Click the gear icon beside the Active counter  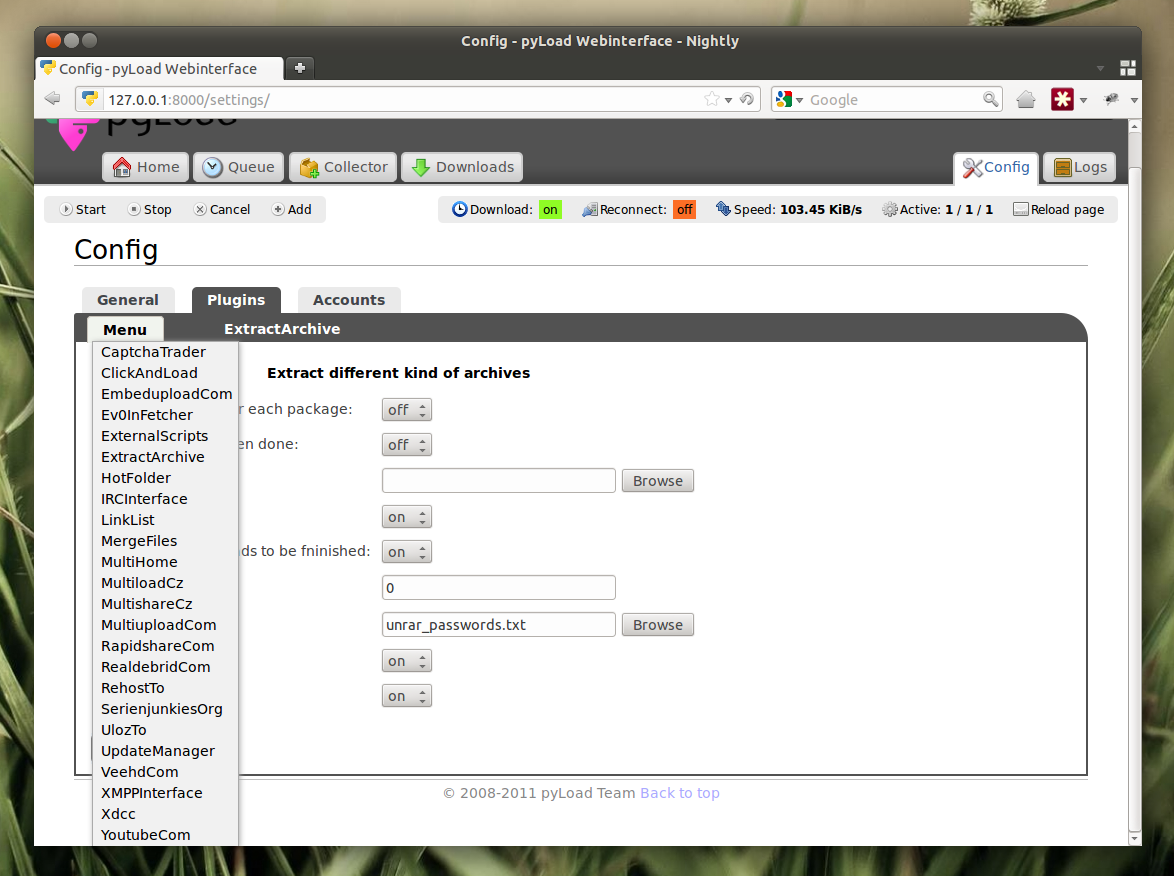click(888, 209)
